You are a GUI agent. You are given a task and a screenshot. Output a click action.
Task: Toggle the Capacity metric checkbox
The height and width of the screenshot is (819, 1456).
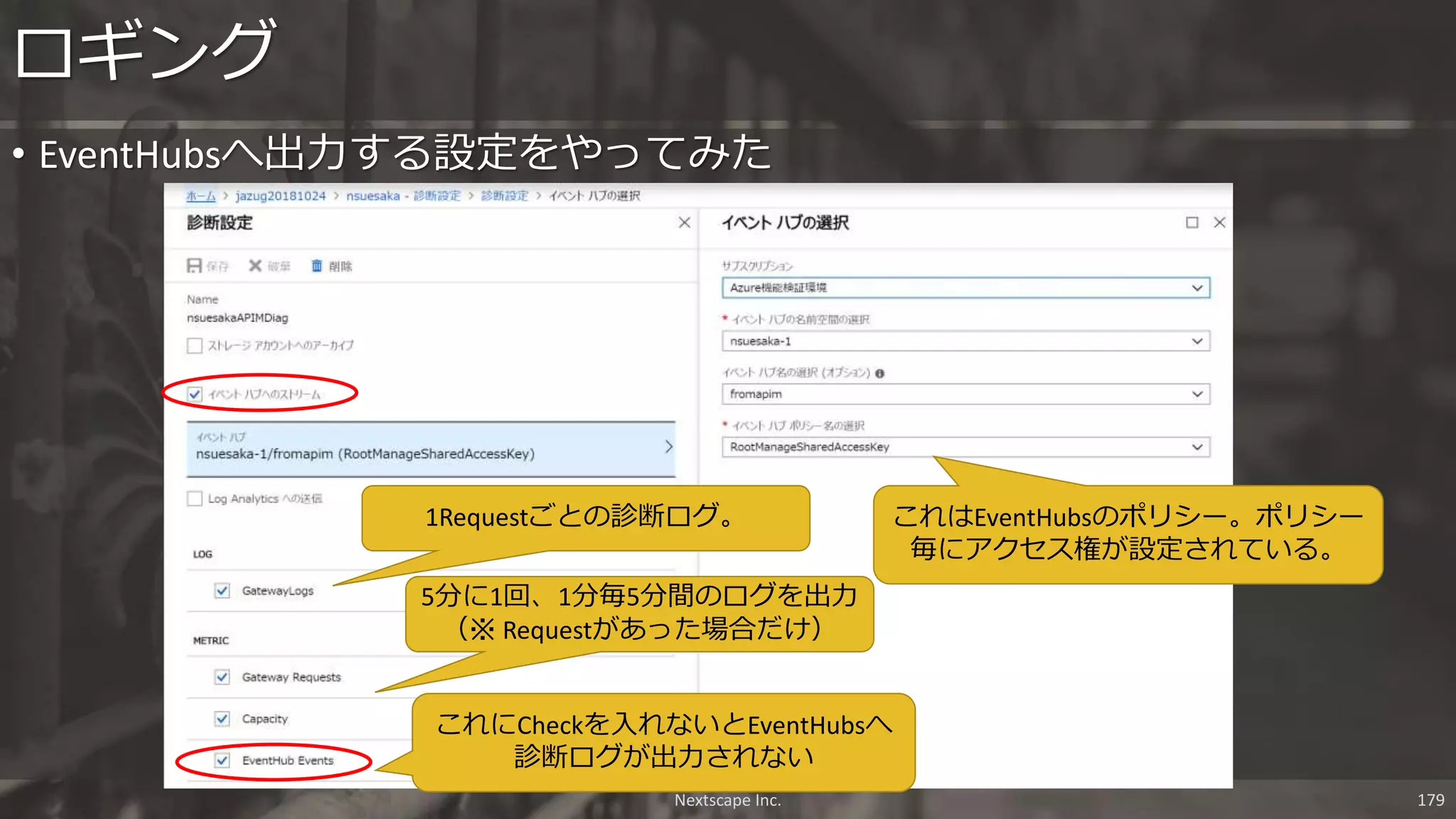[x=223, y=719]
